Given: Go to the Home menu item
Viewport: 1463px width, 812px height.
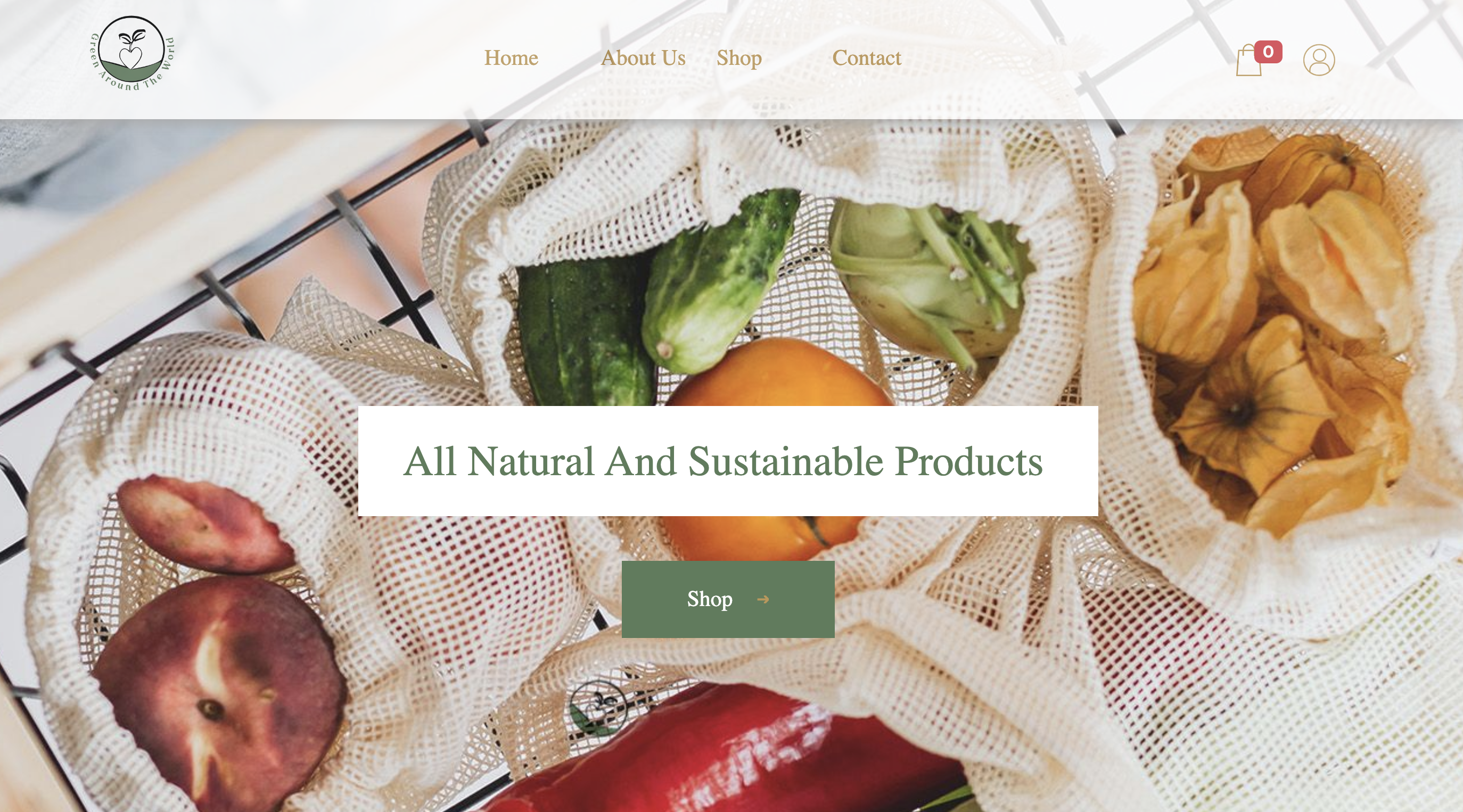Looking at the screenshot, I should (x=511, y=58).
